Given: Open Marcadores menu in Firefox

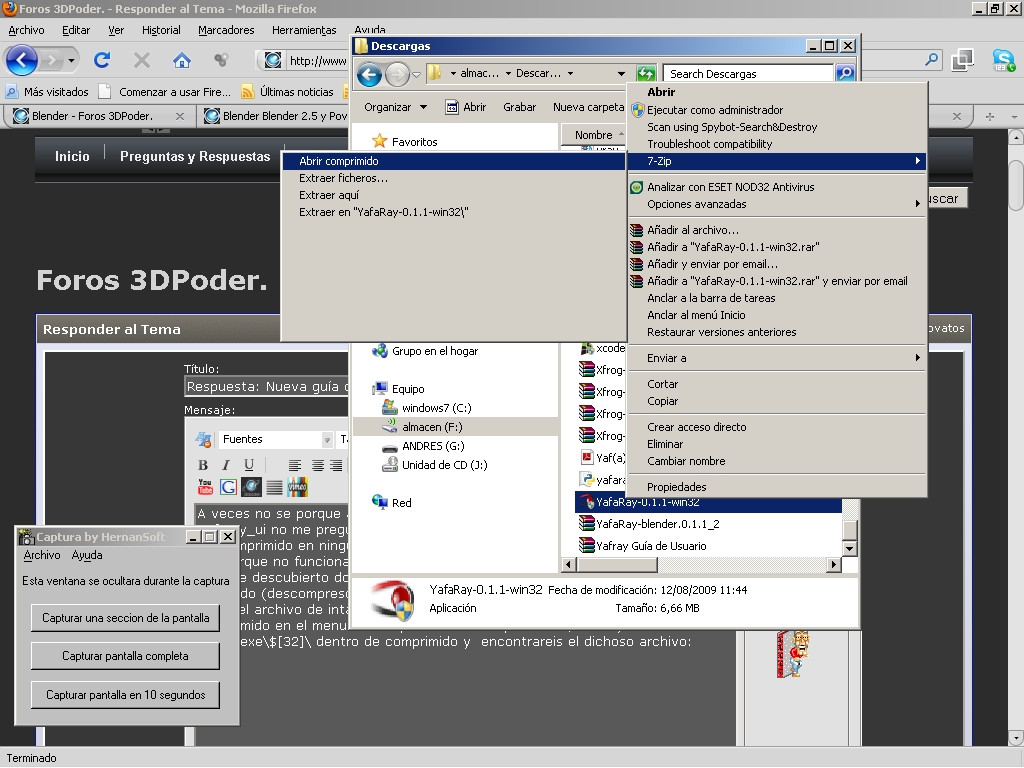Looking at the screenshot, I should pyautogui.click(x=226, y=30).
